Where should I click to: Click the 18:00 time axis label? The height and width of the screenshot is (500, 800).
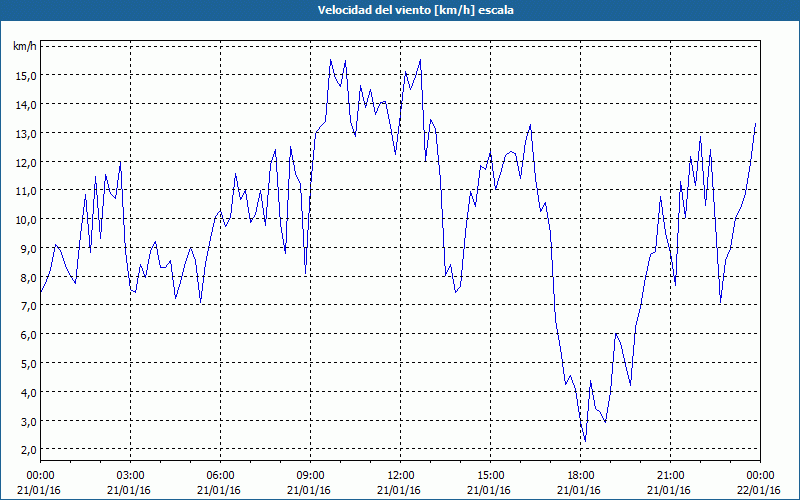(581, 476)
